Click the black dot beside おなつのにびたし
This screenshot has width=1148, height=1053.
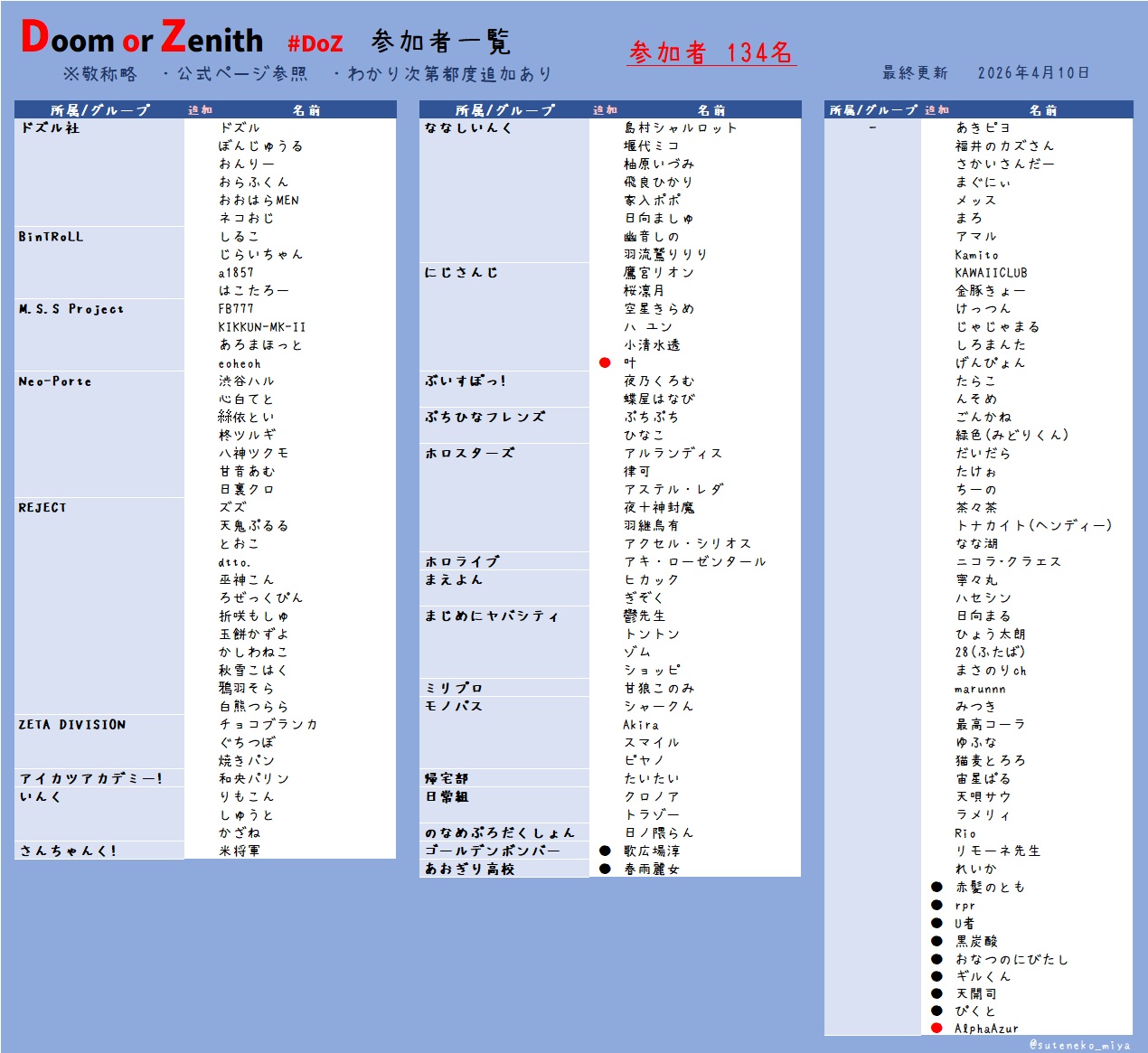[936, 959]
